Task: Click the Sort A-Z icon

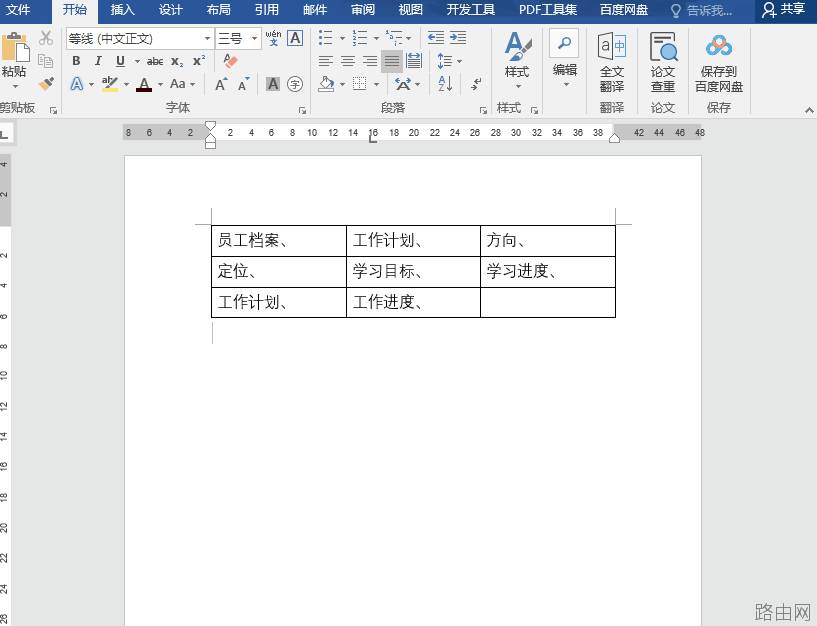Action: pyautogui.click(x=445, y=83)
